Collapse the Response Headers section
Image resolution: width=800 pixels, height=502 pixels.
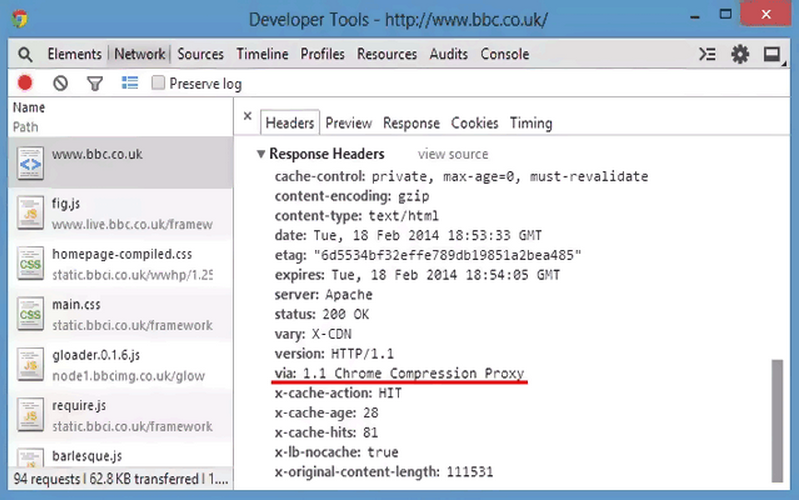(x=261, y=154)
